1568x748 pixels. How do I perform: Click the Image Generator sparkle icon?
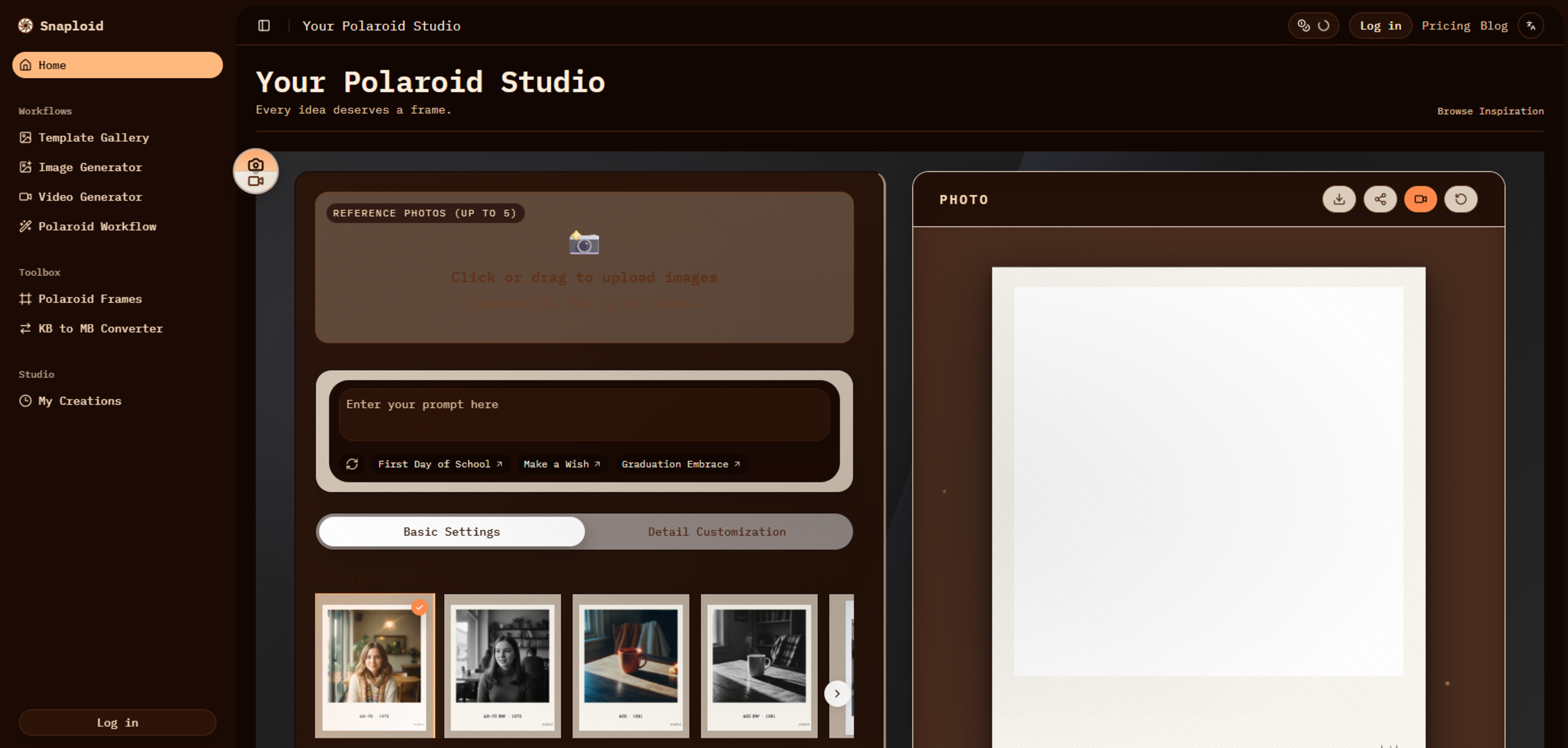[26, 167]
